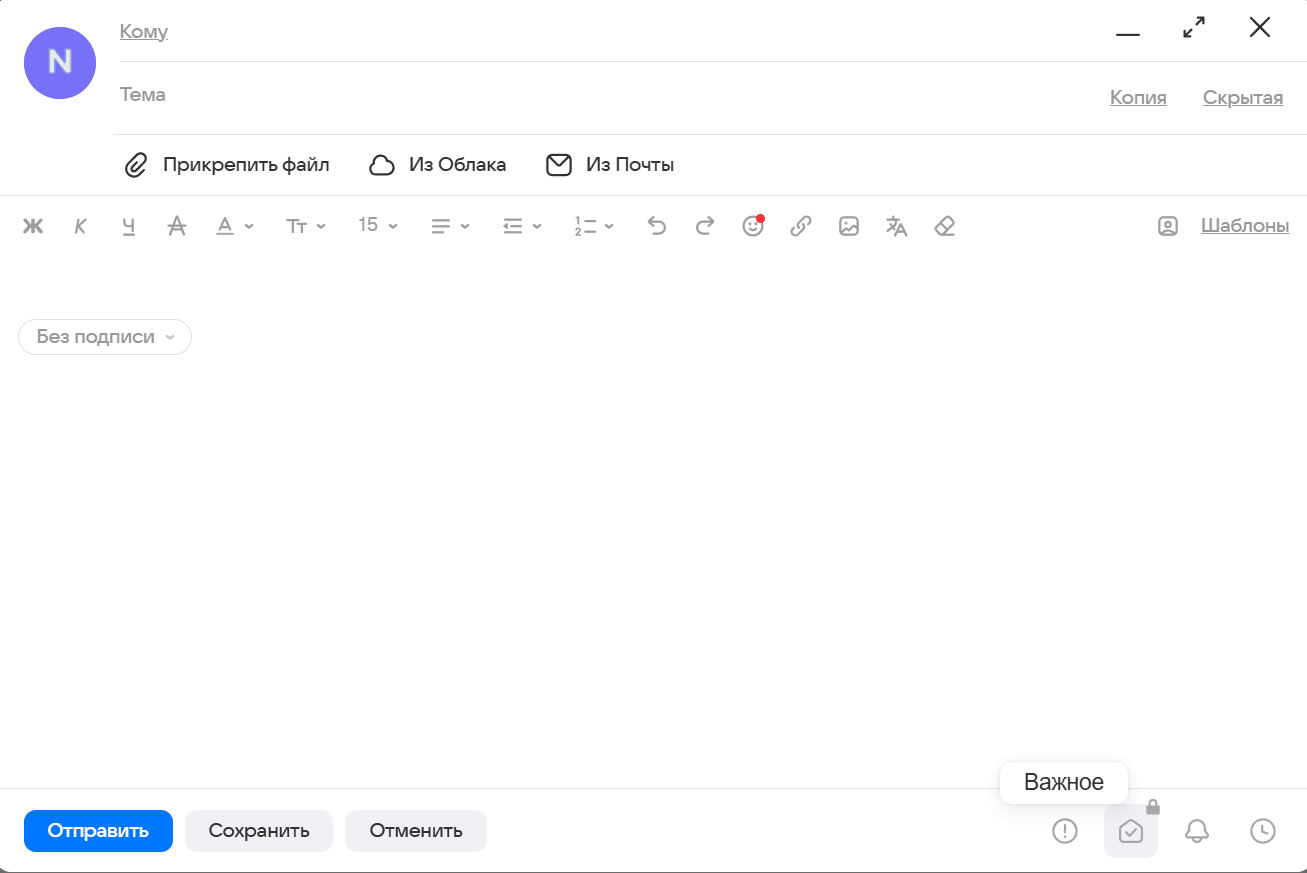Open the font size 15 dropdown
This screenshot has width=1307, height=873.
click(378, 225)
